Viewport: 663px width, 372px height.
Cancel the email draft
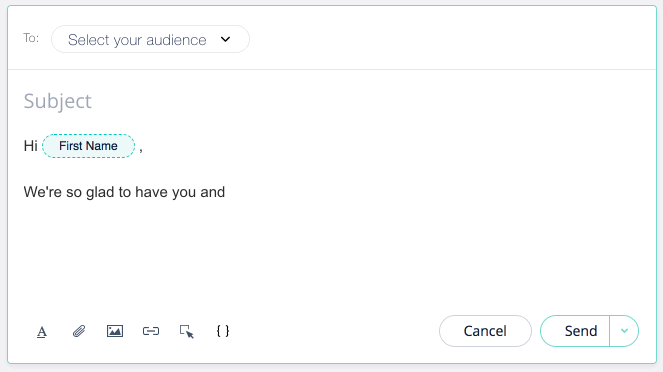click(x=485, y=331)
